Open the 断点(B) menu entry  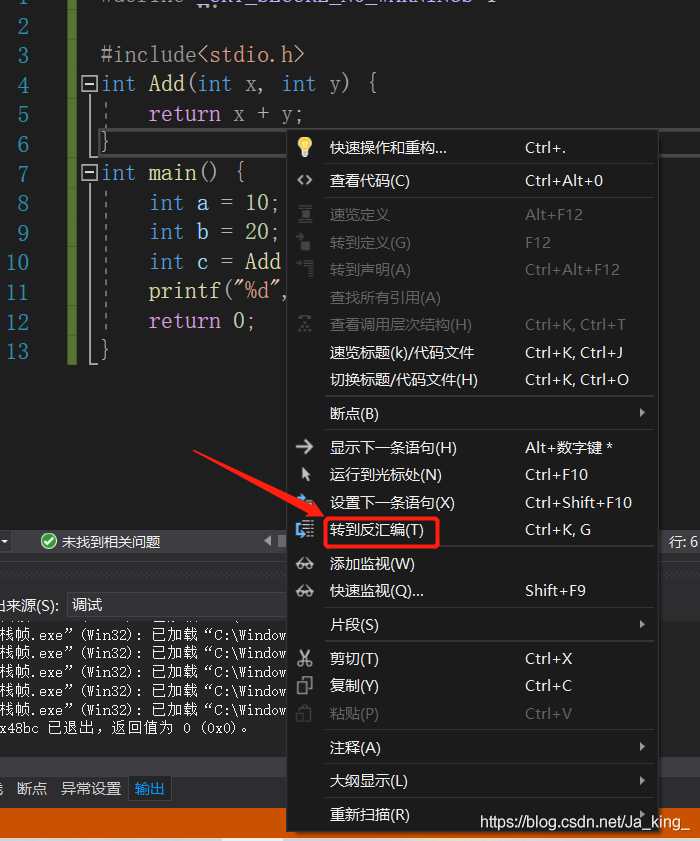tap(472, 414)
